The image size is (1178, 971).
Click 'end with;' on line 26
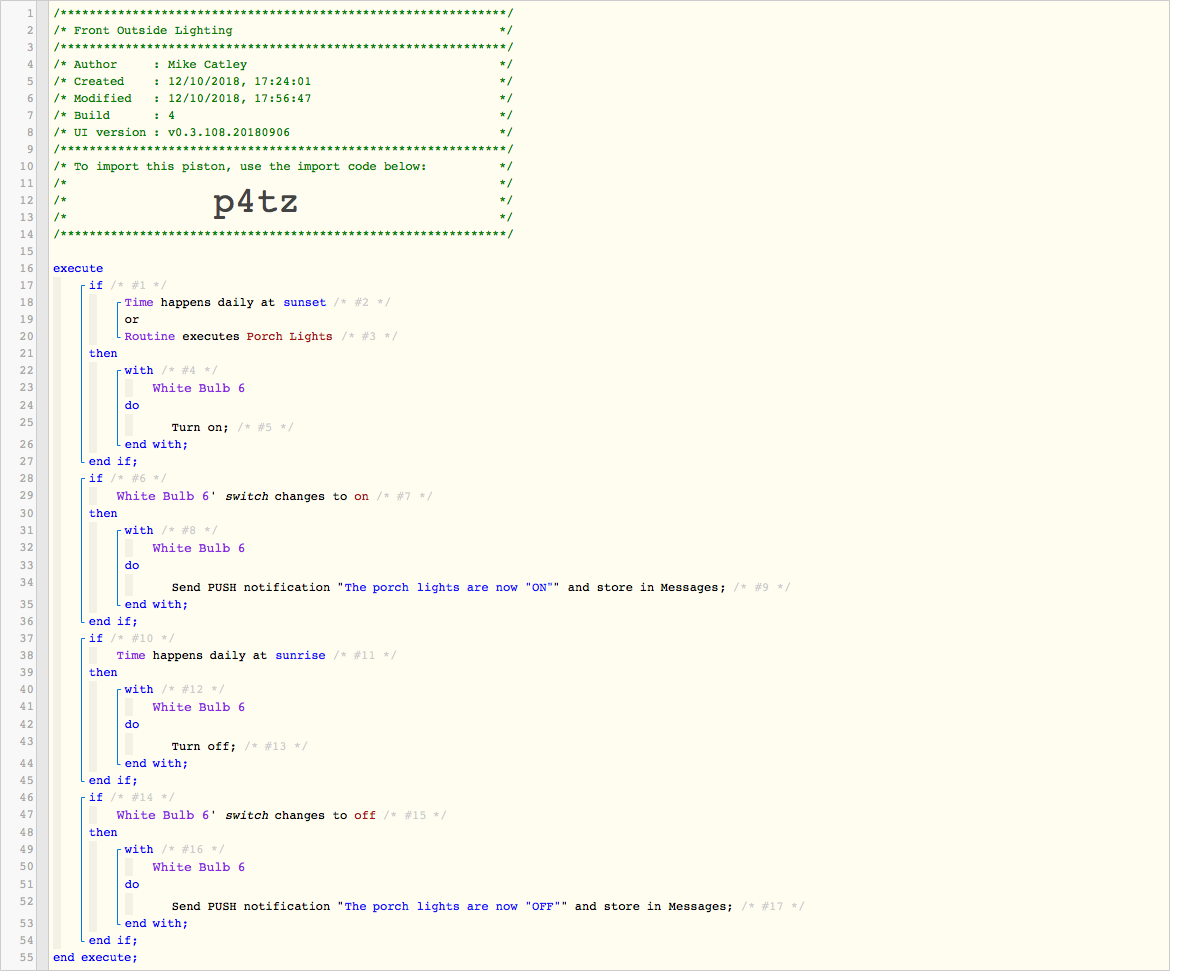[x=156, y=444]
